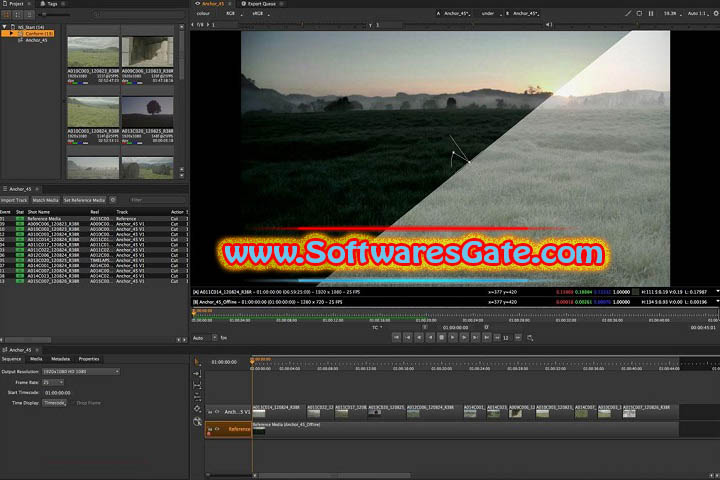The width and height of the screenshot is (720, 480).
Task: Select the bottom timeline tool icon
Action: pyautogui.click(x=197, y=421)
